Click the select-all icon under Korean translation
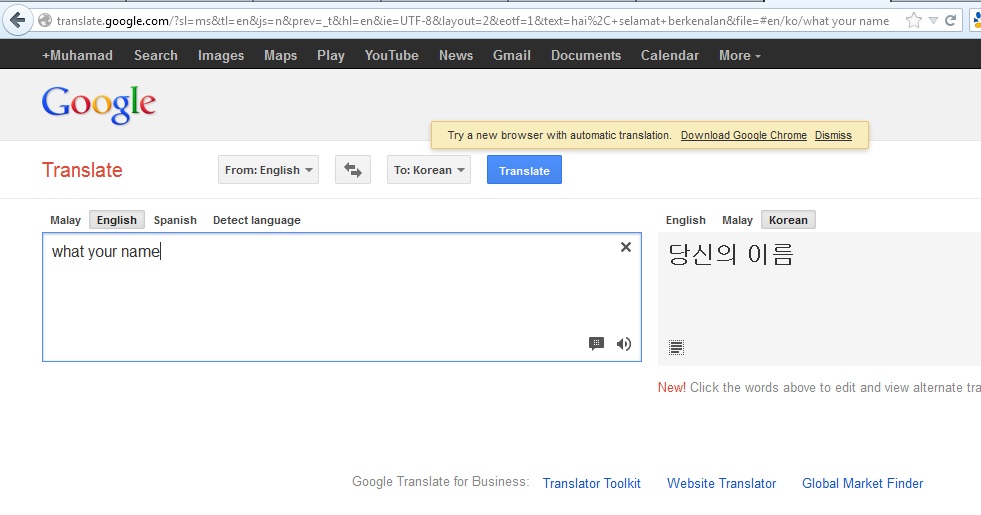This screenshot has height=515, width=981. tap(676, 347)
